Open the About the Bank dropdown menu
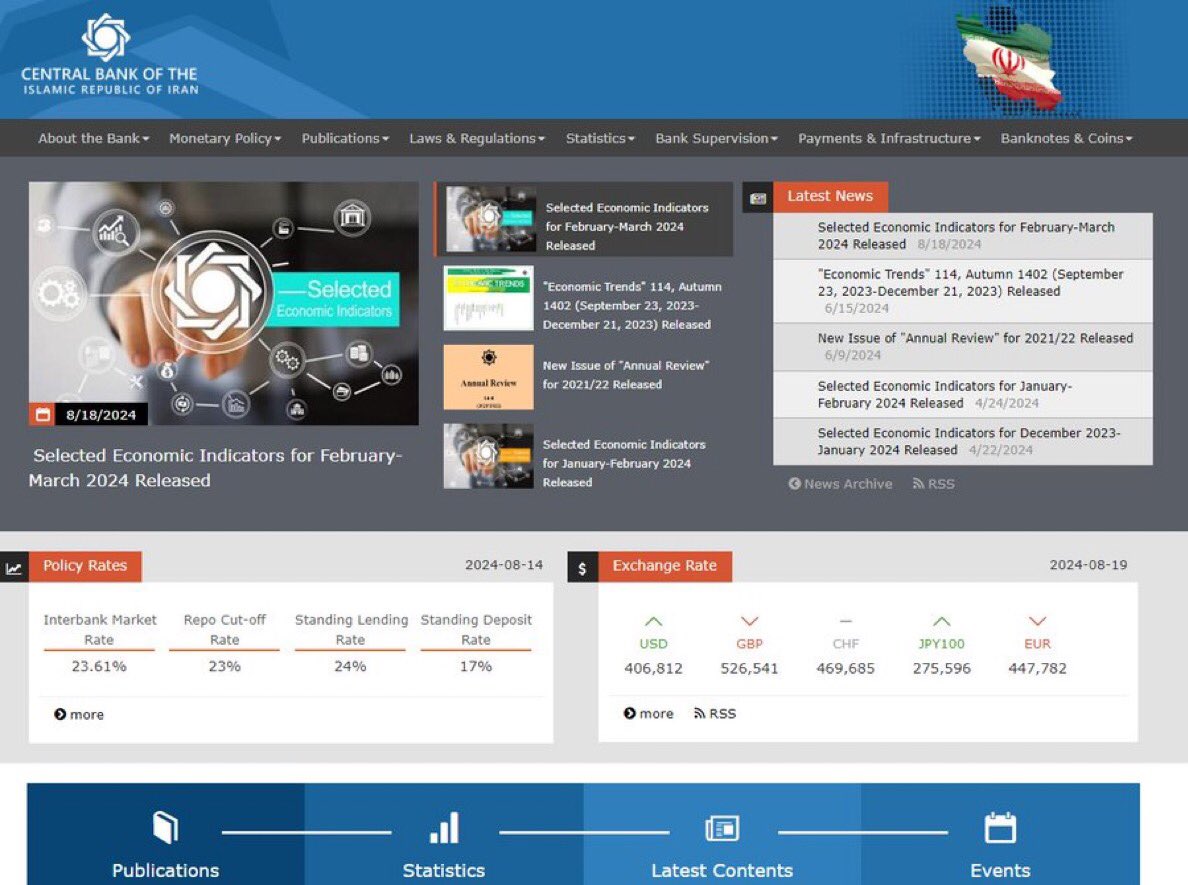 pyautogui.click(x=93, y=139)
